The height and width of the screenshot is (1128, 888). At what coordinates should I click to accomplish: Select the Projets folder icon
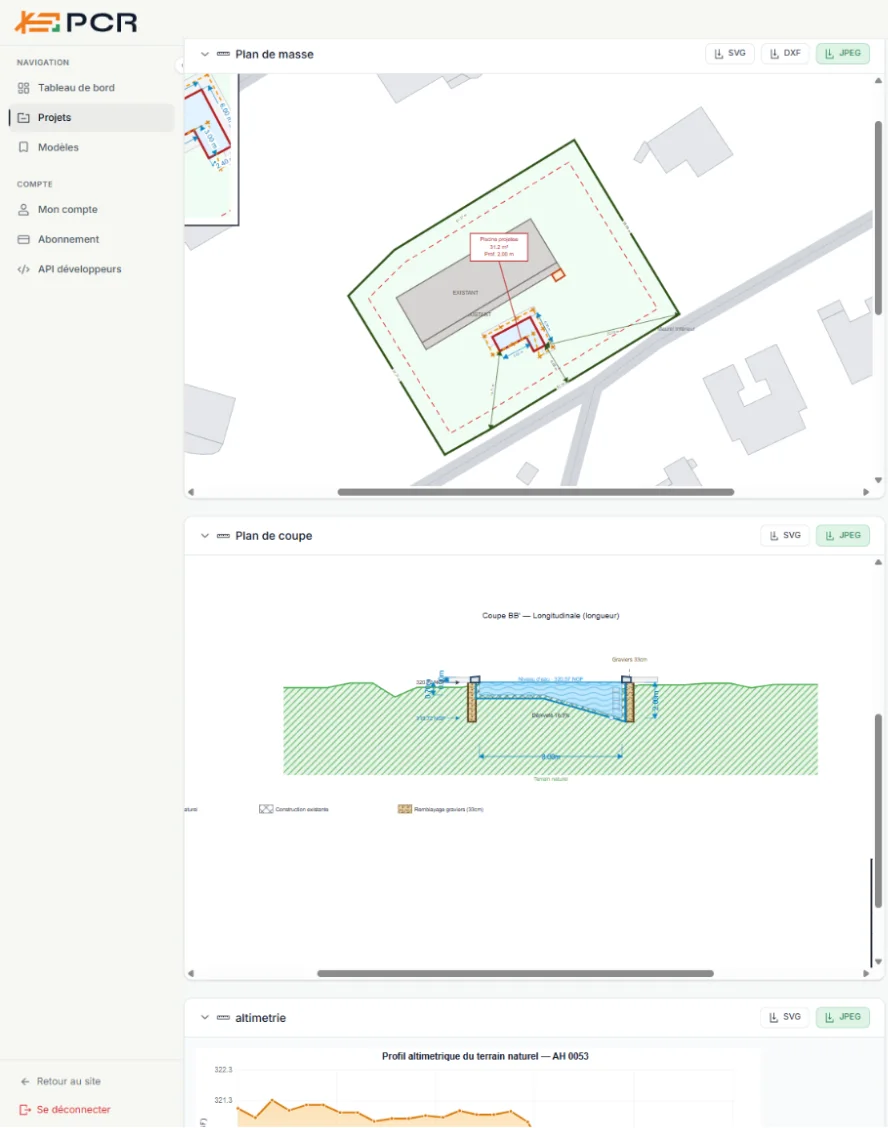tap(24, 117)
